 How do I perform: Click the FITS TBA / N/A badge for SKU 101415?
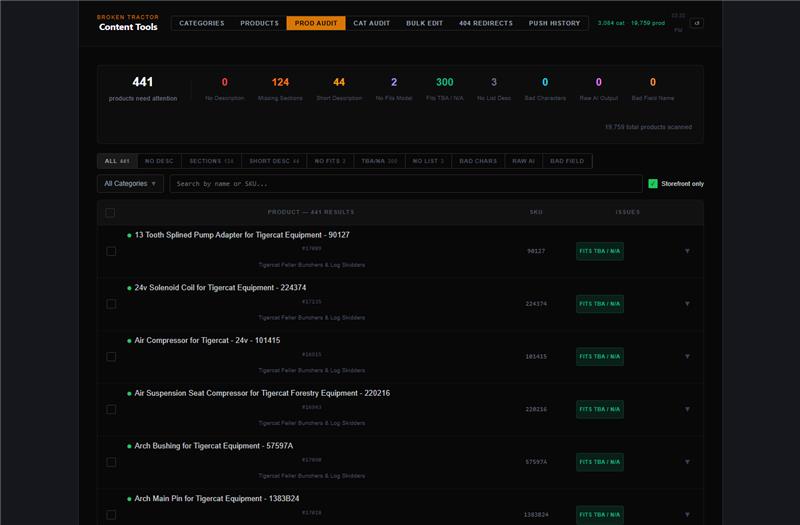[599, 357]
